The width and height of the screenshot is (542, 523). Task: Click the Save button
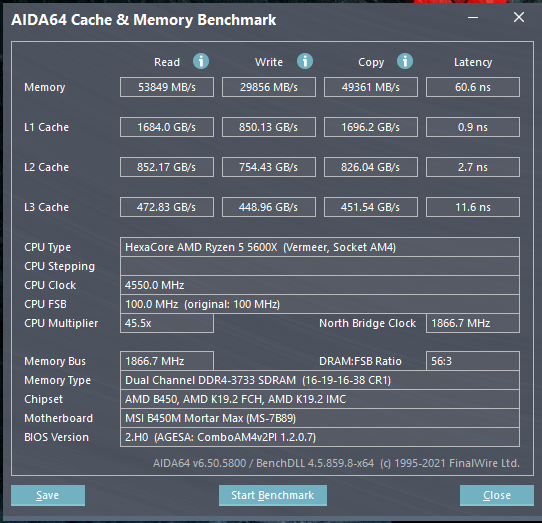48,495
